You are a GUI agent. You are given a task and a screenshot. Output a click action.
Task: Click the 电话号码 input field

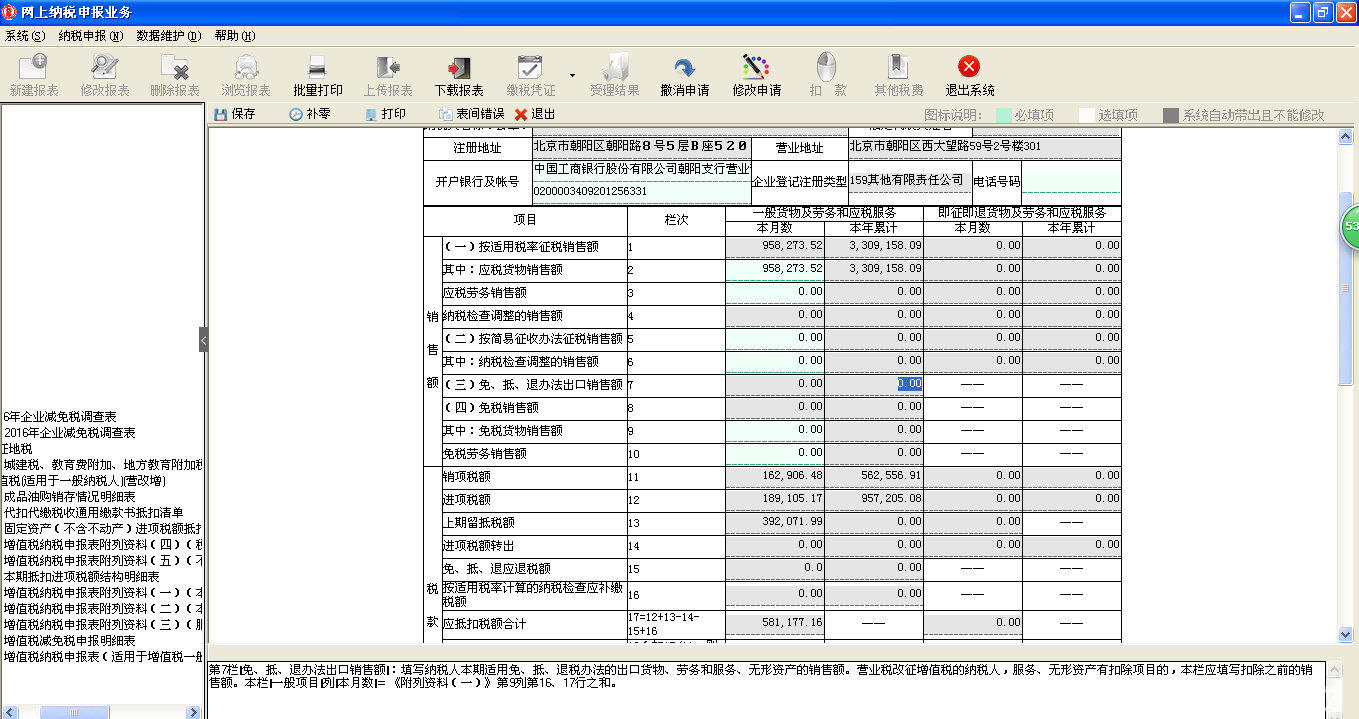(x=1071, y=183)
